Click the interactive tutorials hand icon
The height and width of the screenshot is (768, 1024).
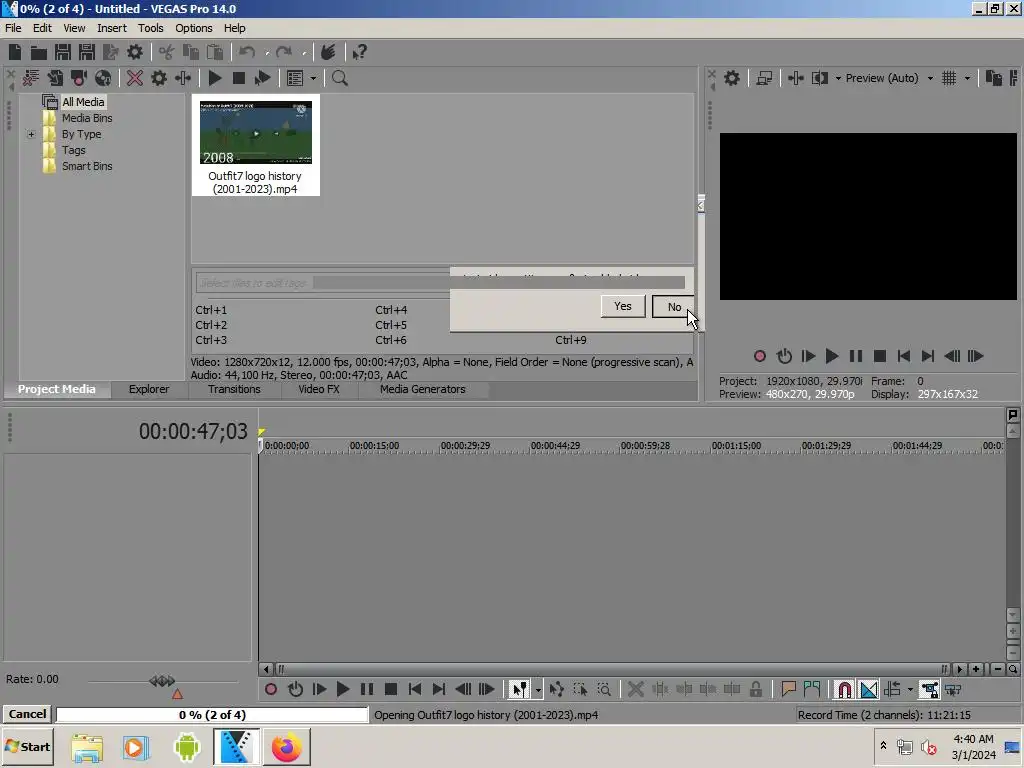[328, 52]
